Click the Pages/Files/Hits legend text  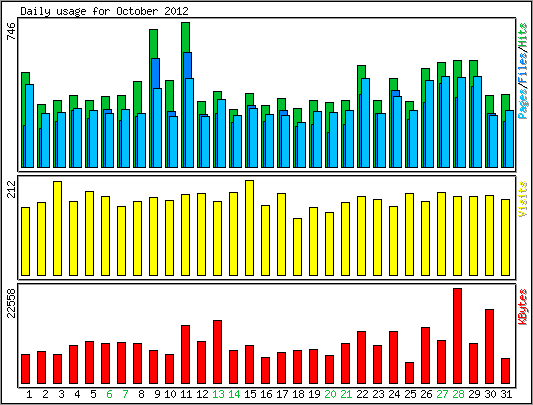pos(523,71)
